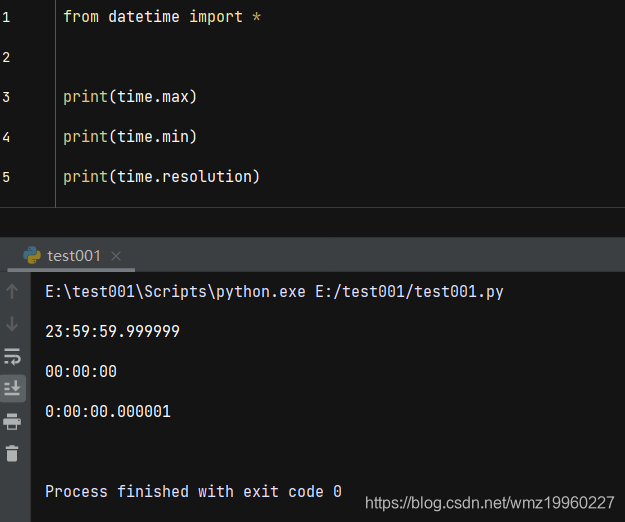This screenshot has width=625, height=522.
Task: Click line number 2 in gutter
Action: pyautogui.click(x=6, y=57)
